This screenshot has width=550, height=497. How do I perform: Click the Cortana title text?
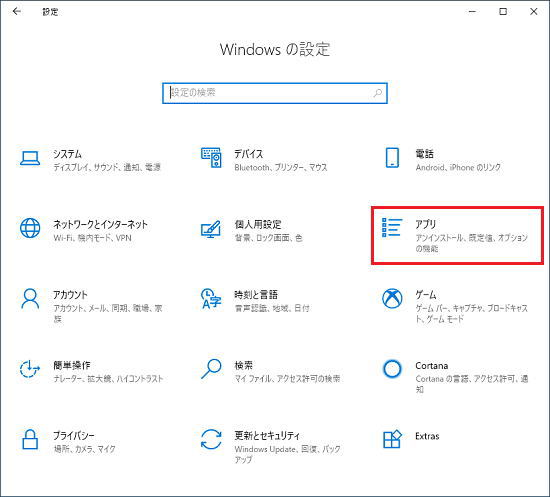431,366
